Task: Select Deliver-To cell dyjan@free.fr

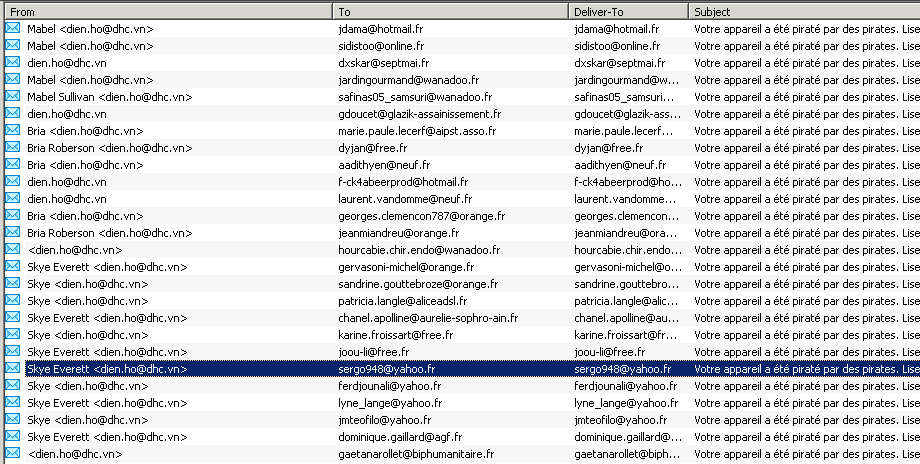Action: tap(608, 148)
